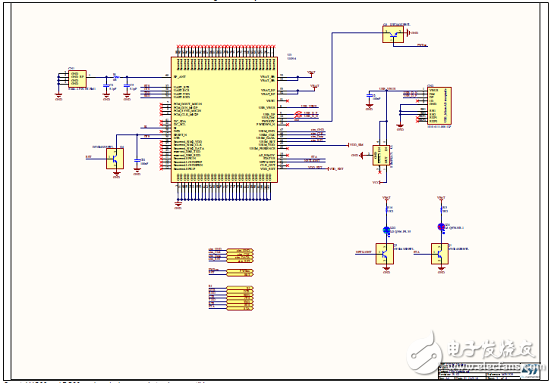554x383 pixels.
Task: Click the ST logo in the title block
Action: [530, 370]
